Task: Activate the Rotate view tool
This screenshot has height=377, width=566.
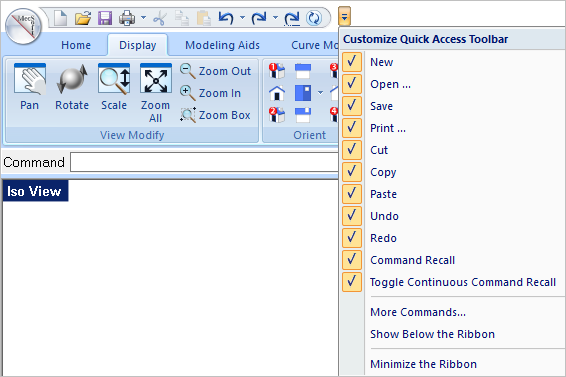Action: (x=72, y=87)
